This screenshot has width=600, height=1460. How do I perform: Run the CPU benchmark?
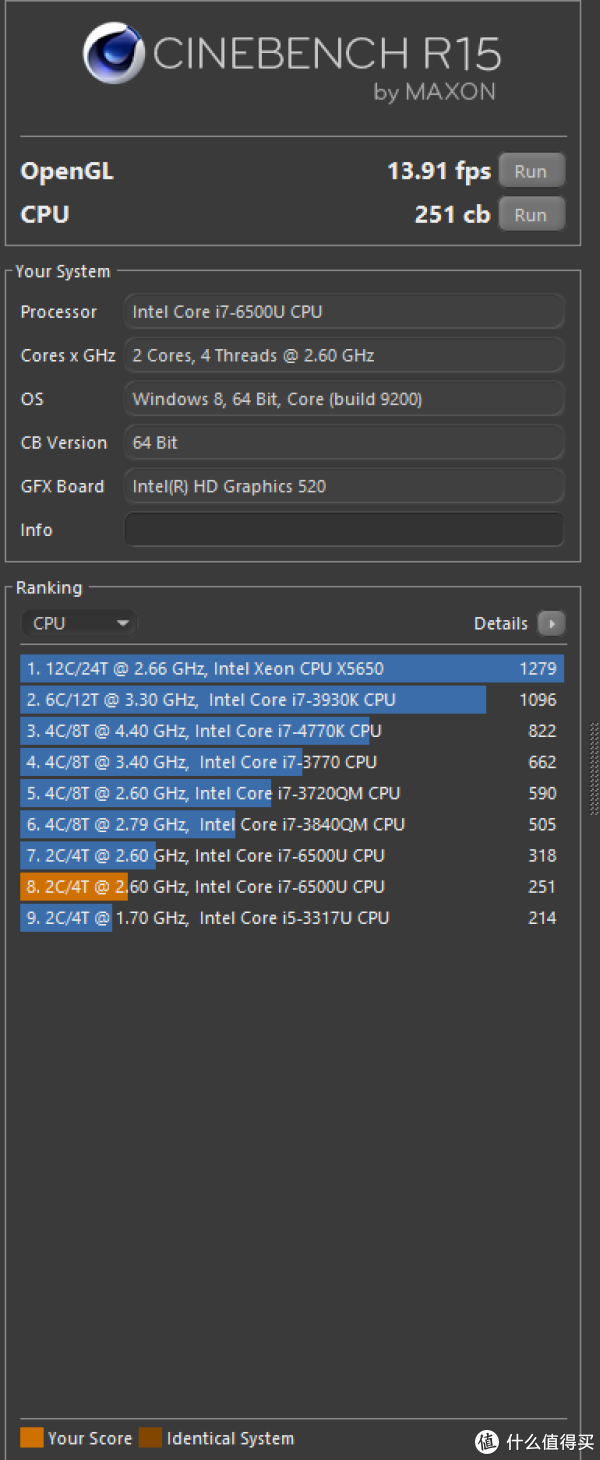coord(531,214)
